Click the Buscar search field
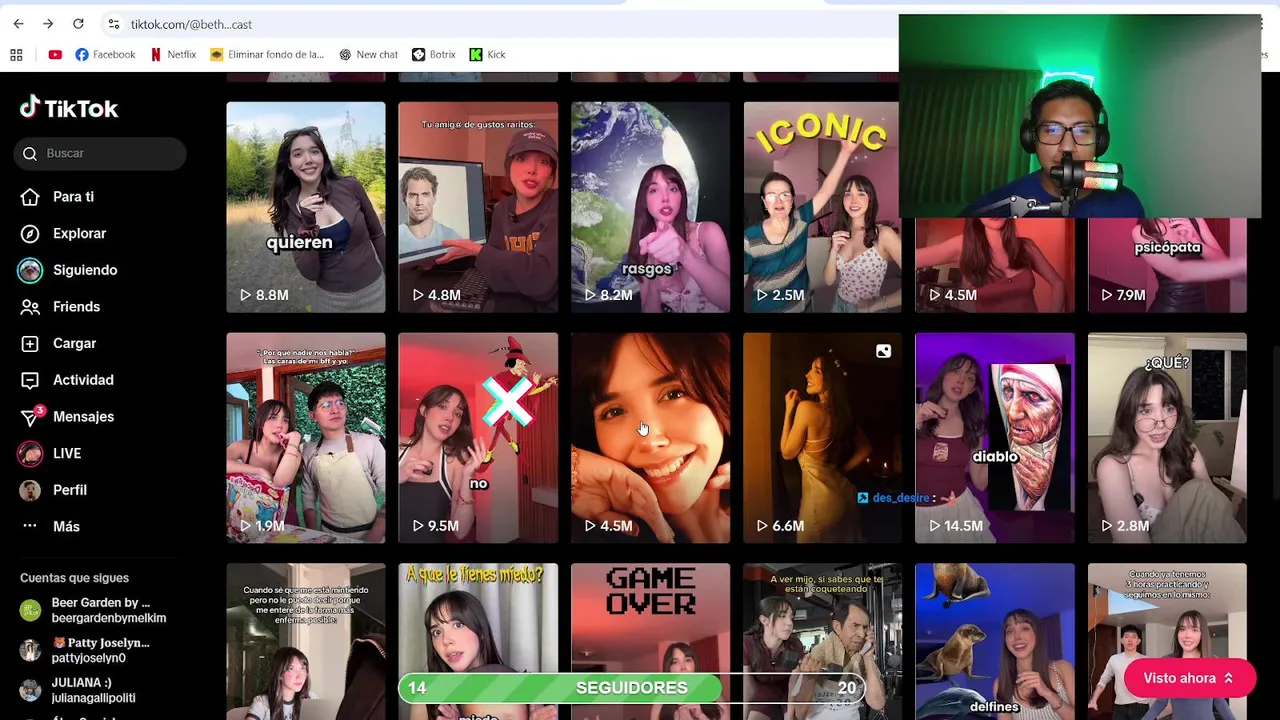Image resolution: width=1280 pixels, height=720 pixels. point(100,153)
